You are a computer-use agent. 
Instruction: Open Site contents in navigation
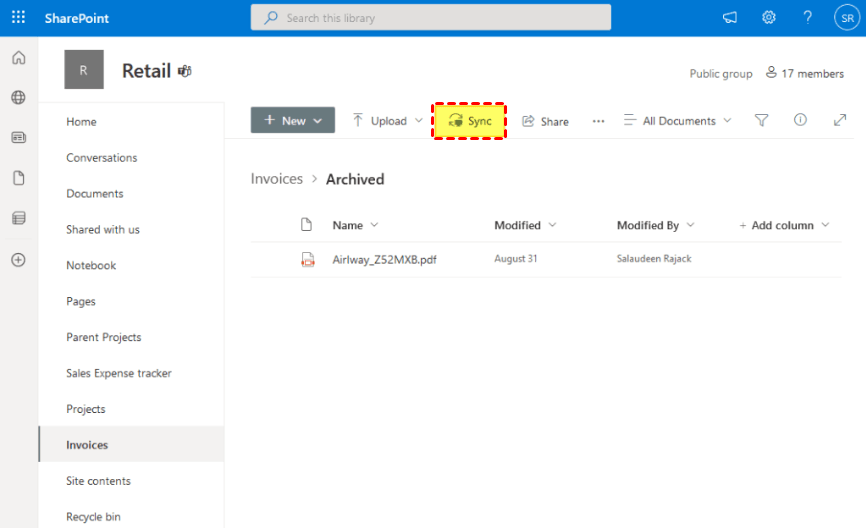click(98, 481)
